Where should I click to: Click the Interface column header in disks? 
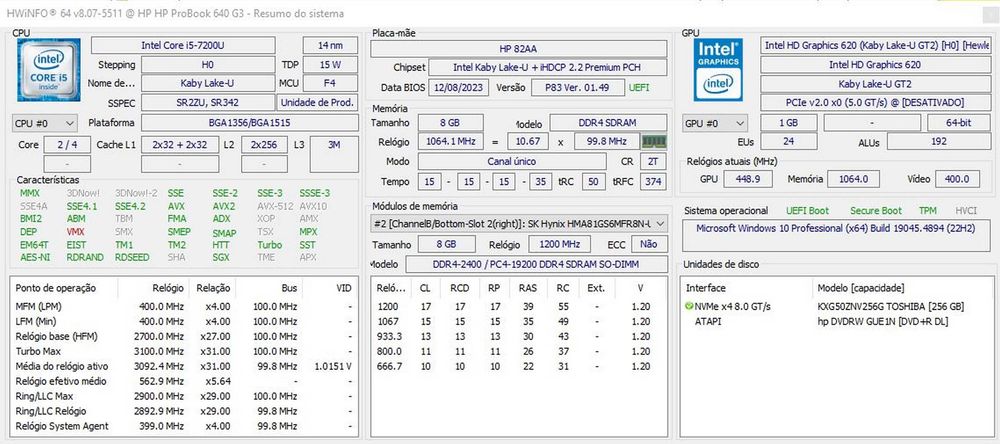(x=708, y=288)
